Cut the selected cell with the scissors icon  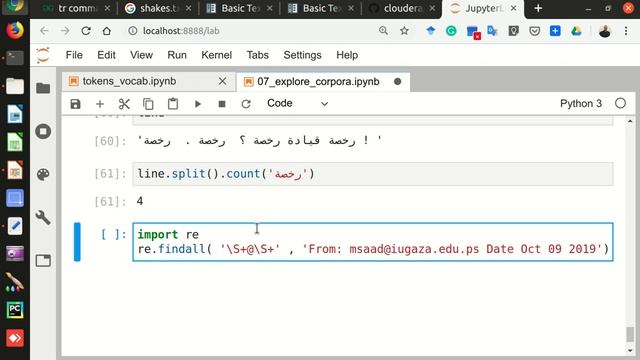point(124,104)
